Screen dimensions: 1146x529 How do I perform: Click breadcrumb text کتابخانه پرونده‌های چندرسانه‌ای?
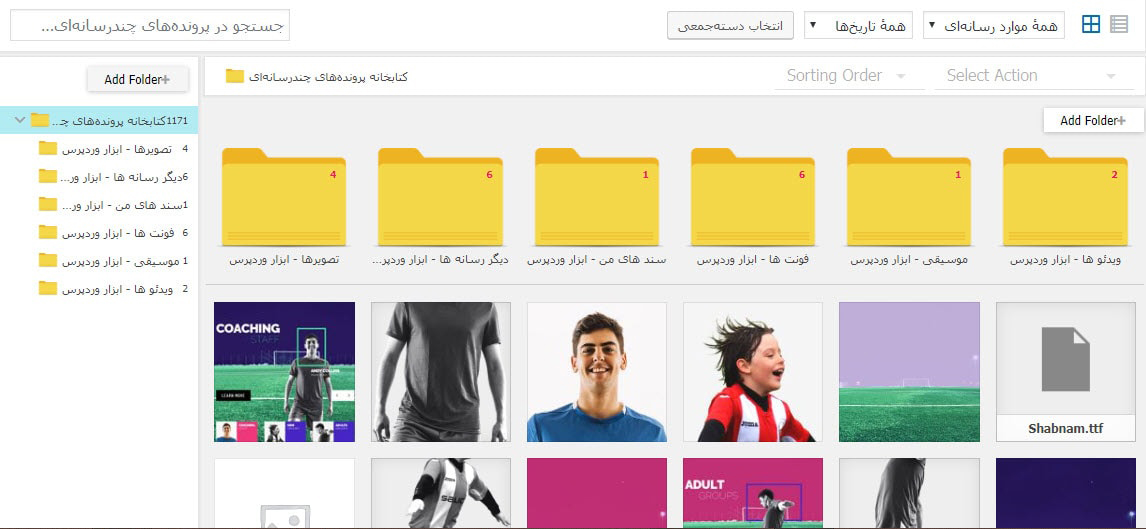[328, 77]
